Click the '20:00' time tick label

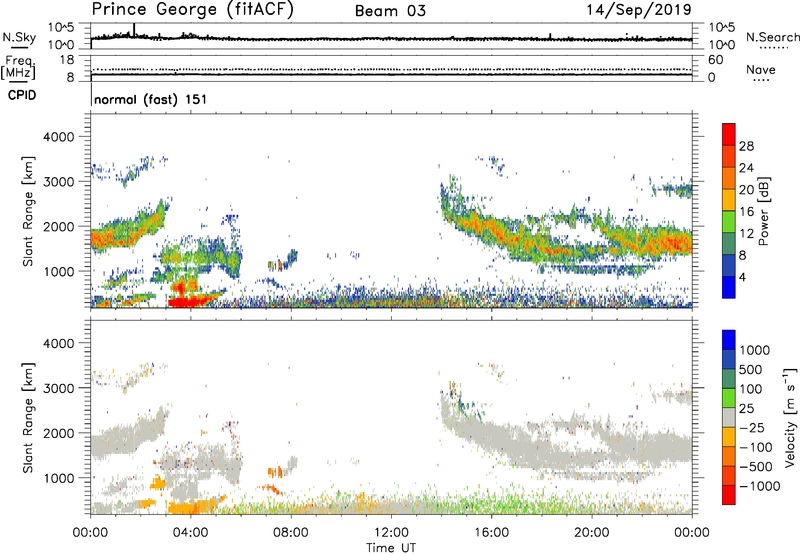(592, 533)
